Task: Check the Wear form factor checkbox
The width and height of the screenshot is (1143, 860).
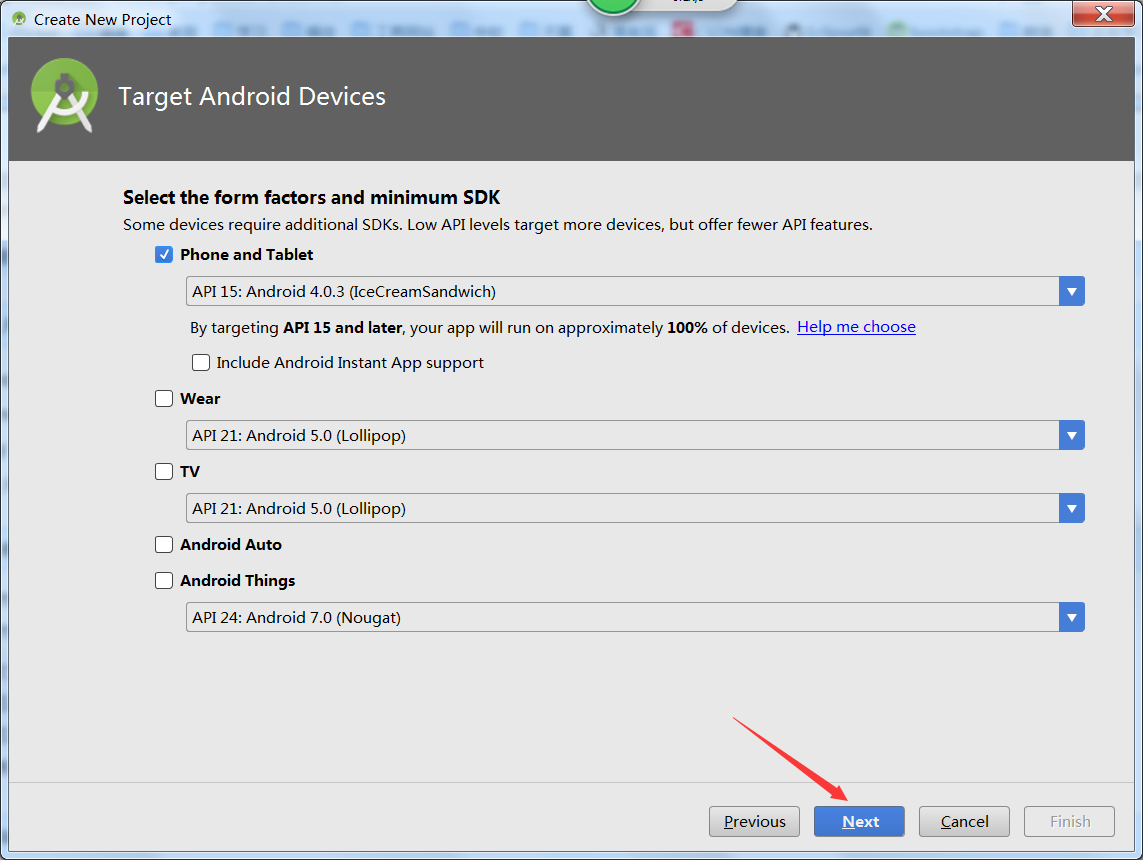Action: tap(164, 399)
